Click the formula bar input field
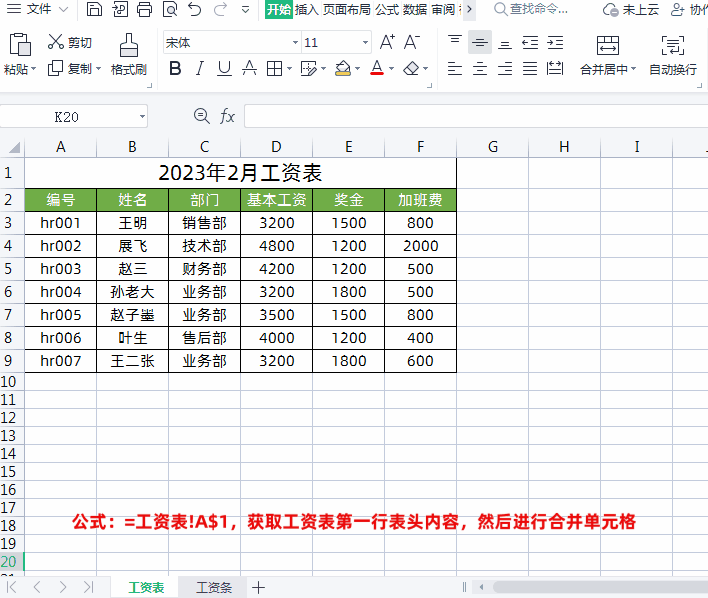This screenshot has height=598, width=708. pos(476,117)
